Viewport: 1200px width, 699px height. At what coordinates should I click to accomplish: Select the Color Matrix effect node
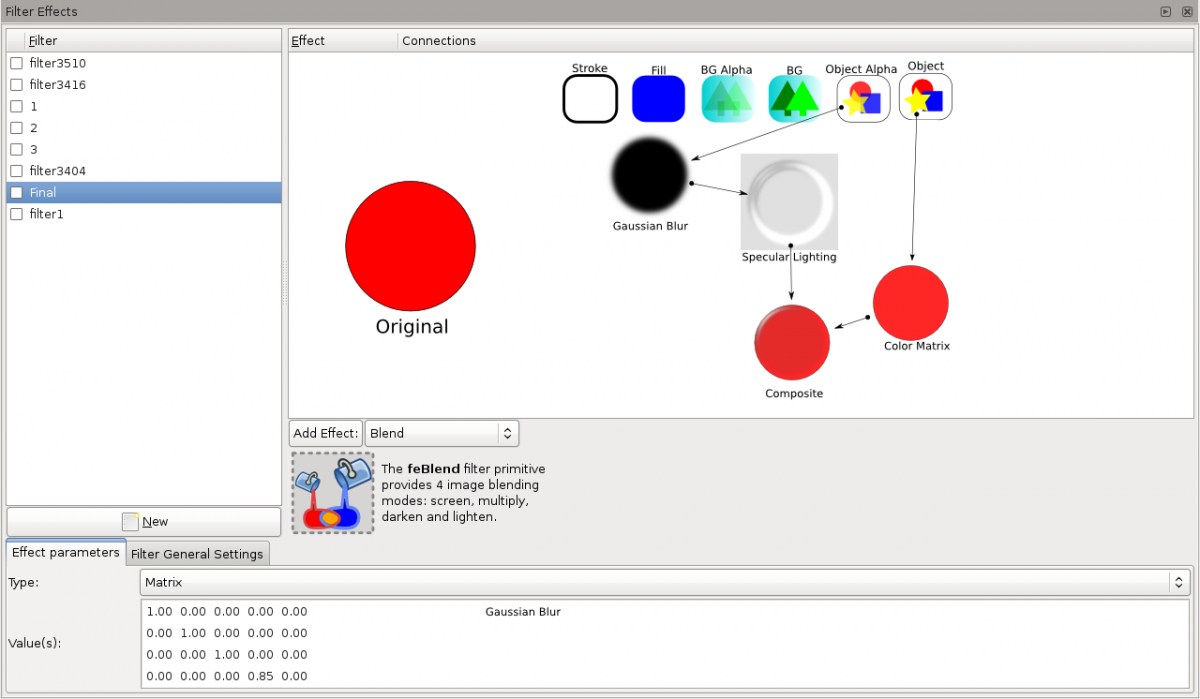(910, 302)
